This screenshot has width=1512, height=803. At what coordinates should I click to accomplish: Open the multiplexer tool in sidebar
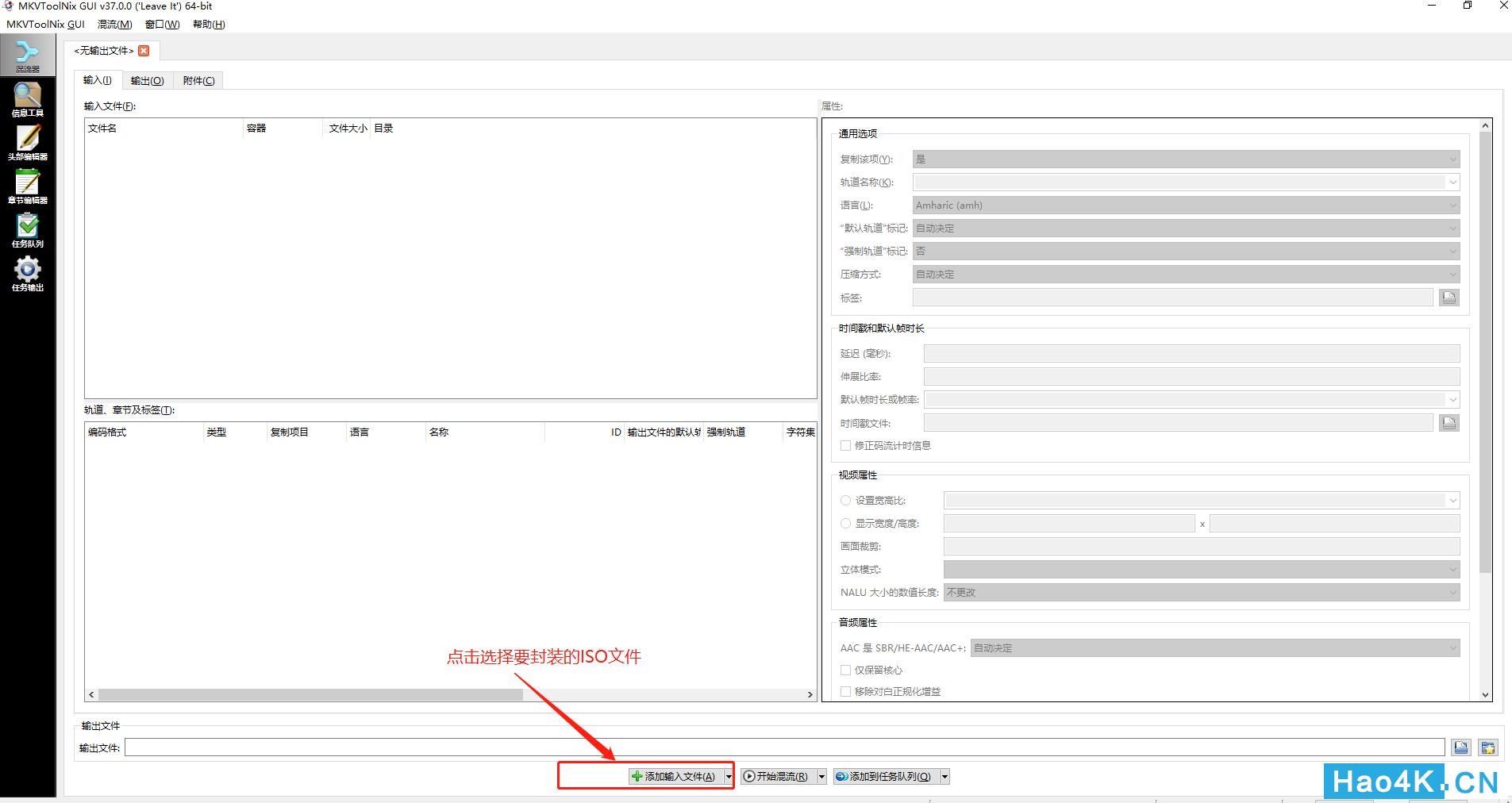click(x=27, y=56)
